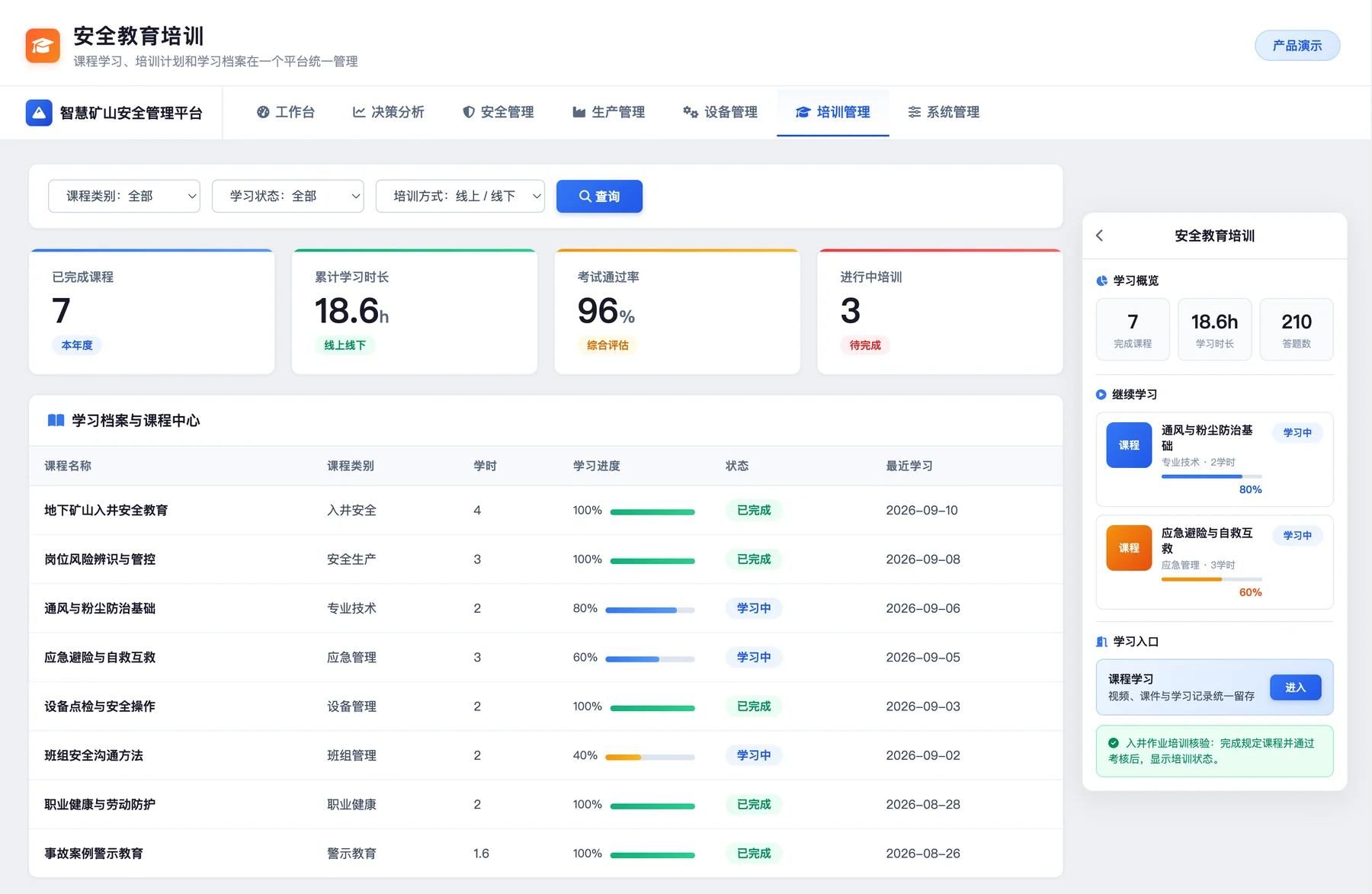Click the 地下矿山入井安全教育 course name

(106, 511)
